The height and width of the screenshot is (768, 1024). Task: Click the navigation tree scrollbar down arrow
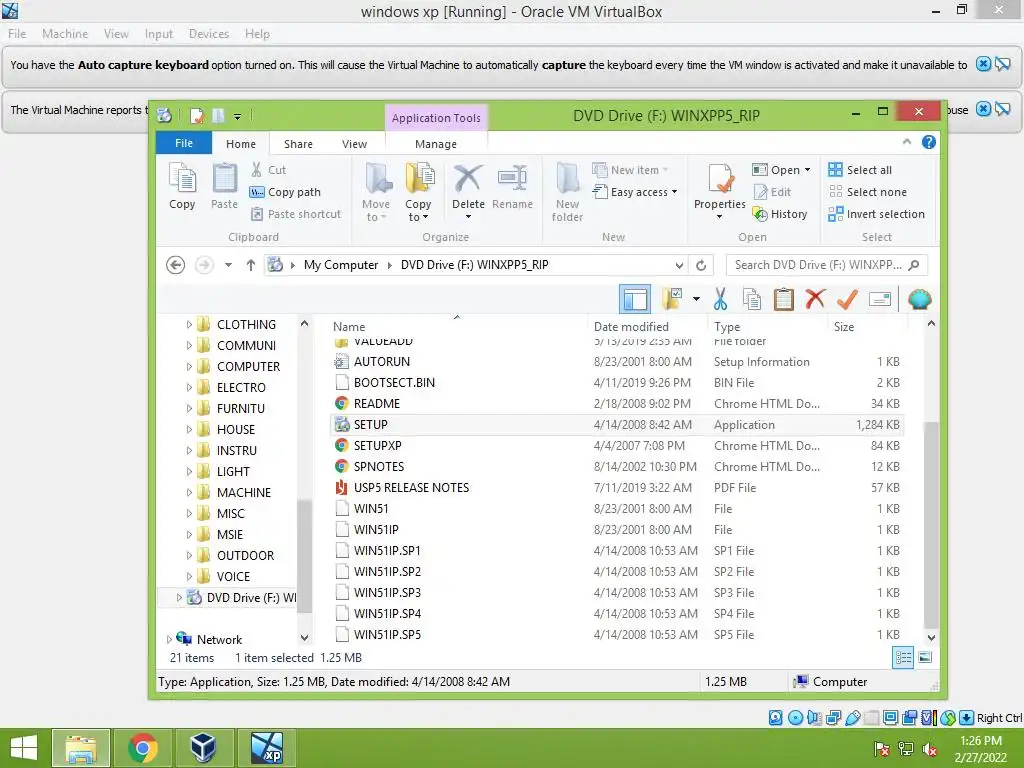304,638
